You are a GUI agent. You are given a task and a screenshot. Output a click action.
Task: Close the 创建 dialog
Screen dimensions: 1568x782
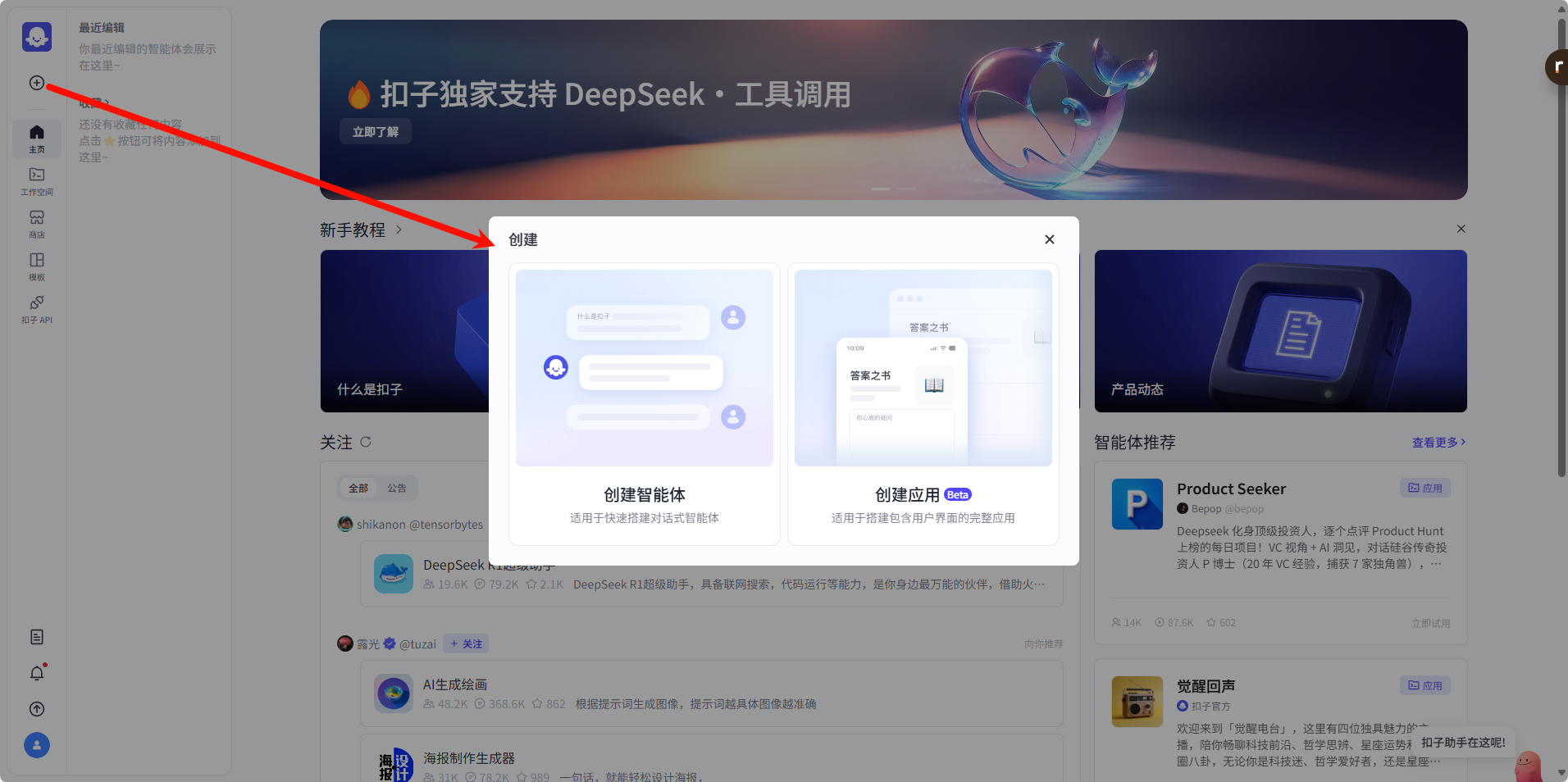(1050, 239)
